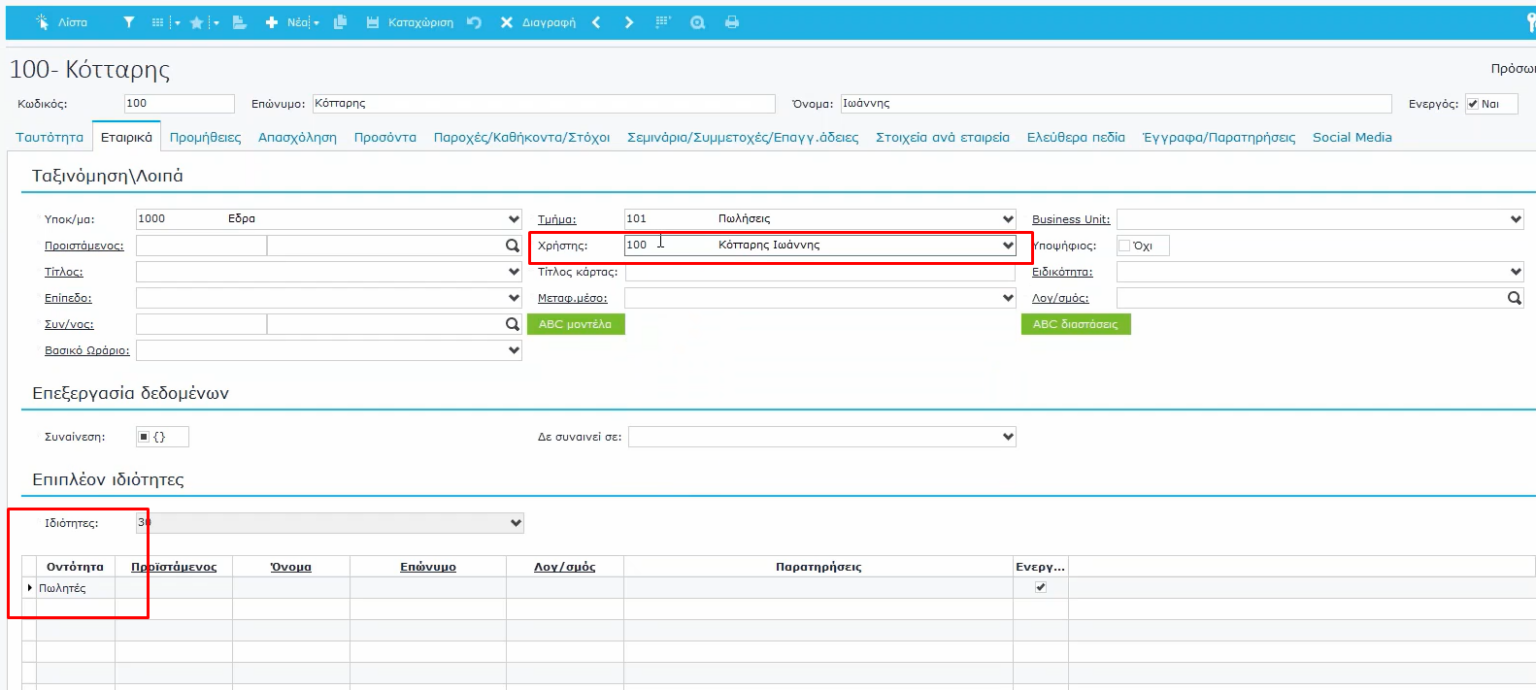
Task: Expand the grid view dropdown arrow
Action: pyautogui.click(x=177, y=23)
